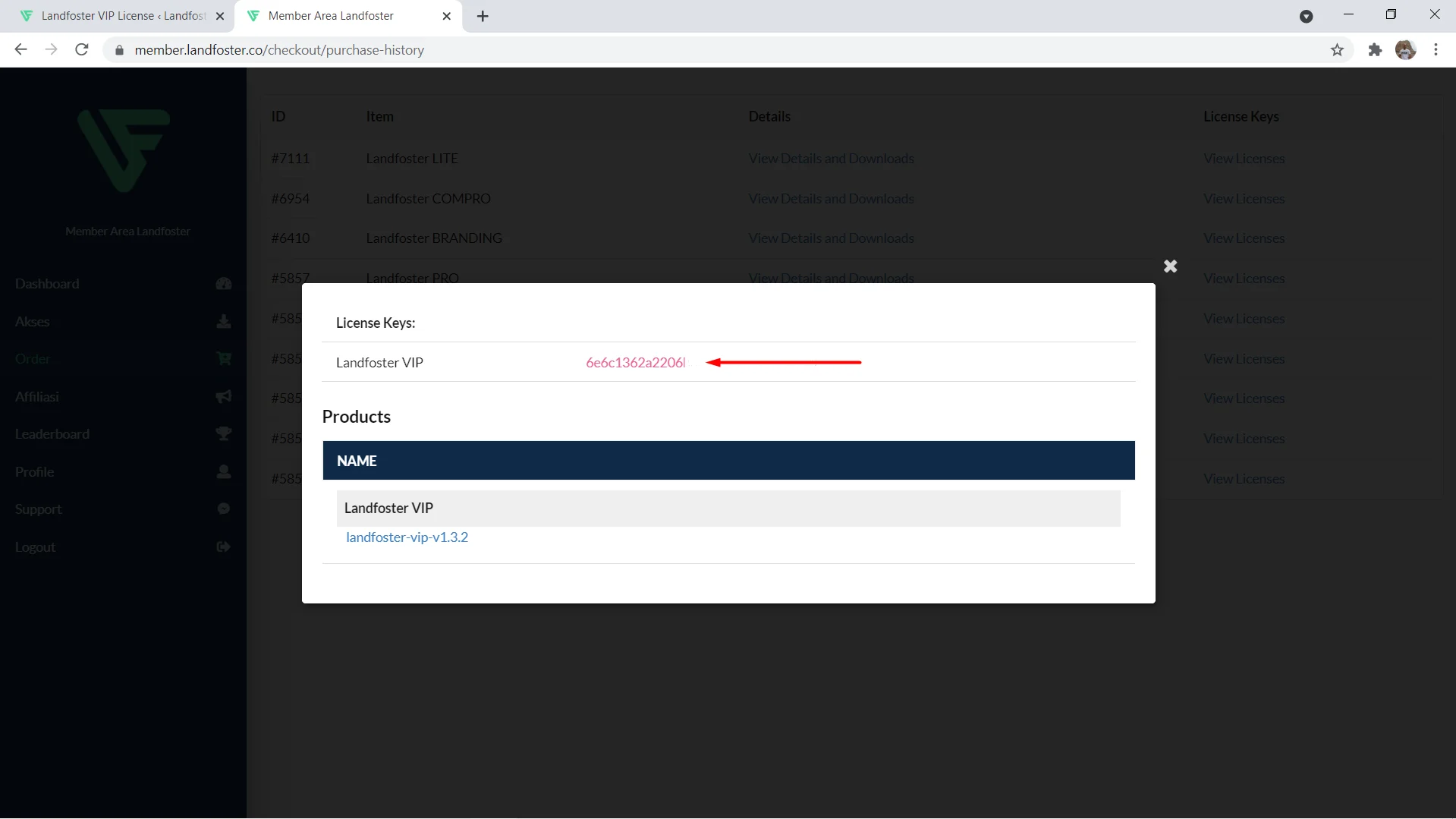Open the Extensions puzzle icon
The height and width of the screenshot is (819, 1456).
pos(1375,50)
